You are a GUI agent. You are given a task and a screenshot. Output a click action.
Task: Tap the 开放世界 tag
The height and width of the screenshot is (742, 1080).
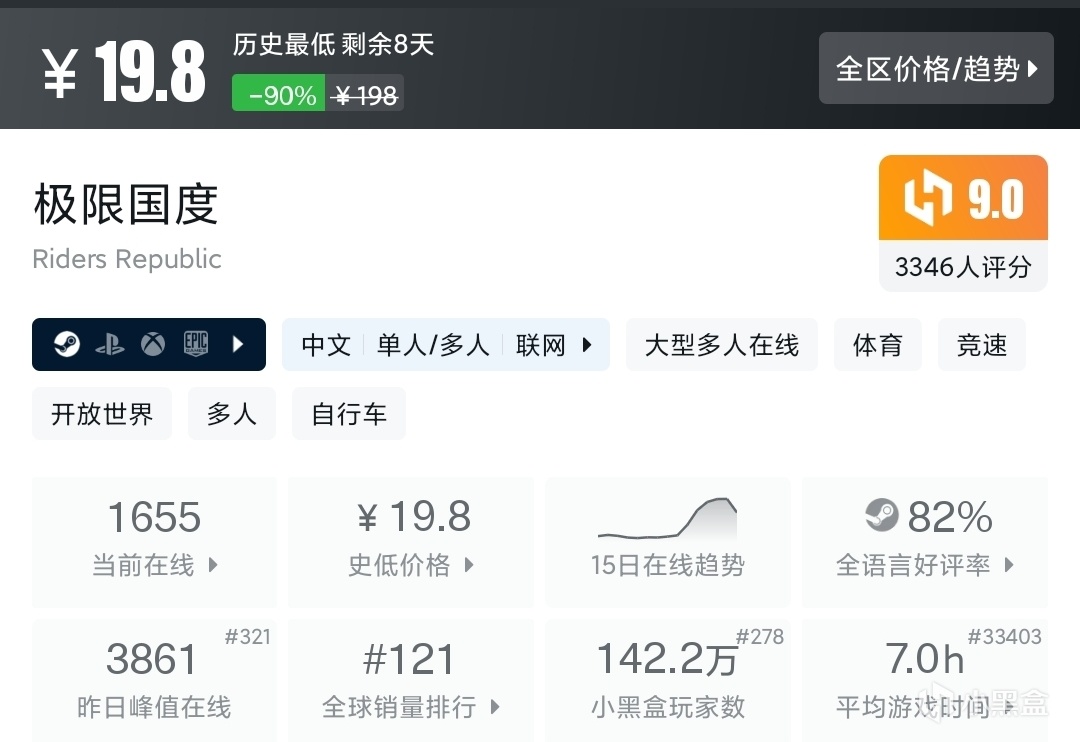tap(102, 414)
